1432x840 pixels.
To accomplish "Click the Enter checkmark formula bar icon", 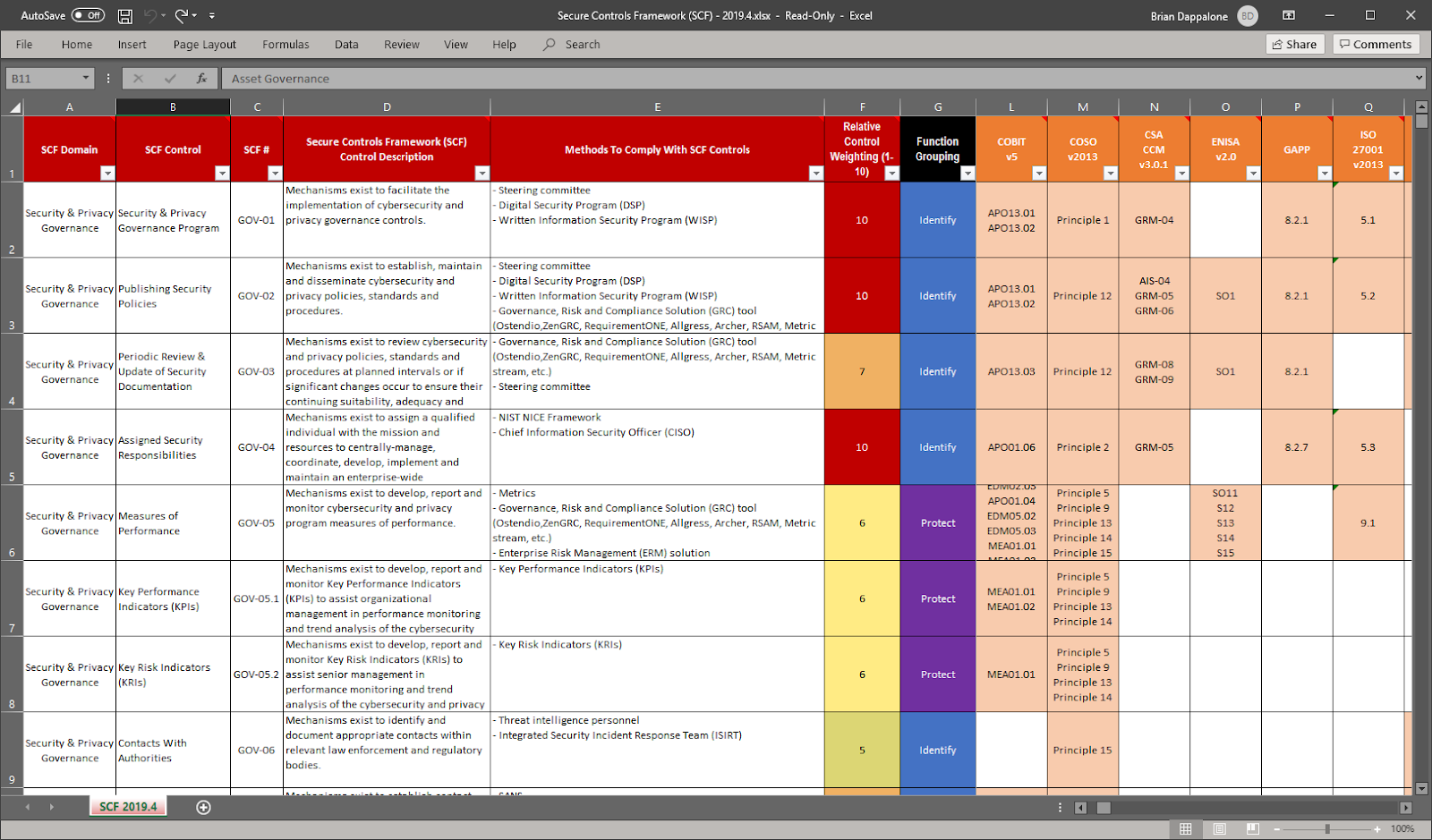I will (170, 79).
